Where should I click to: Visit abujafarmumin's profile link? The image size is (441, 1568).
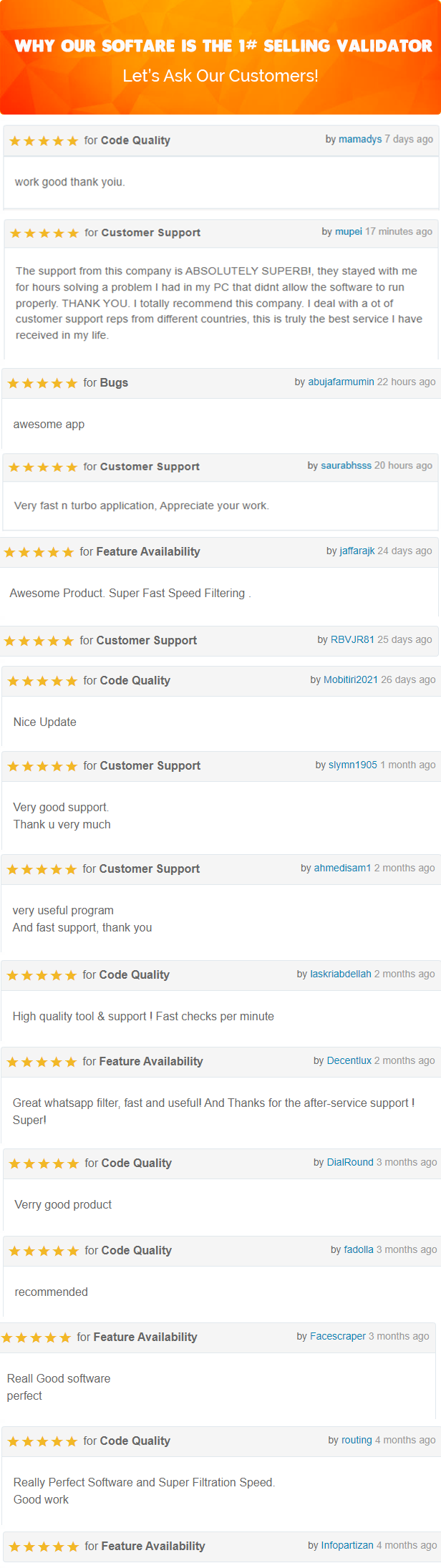pos(341,382)
